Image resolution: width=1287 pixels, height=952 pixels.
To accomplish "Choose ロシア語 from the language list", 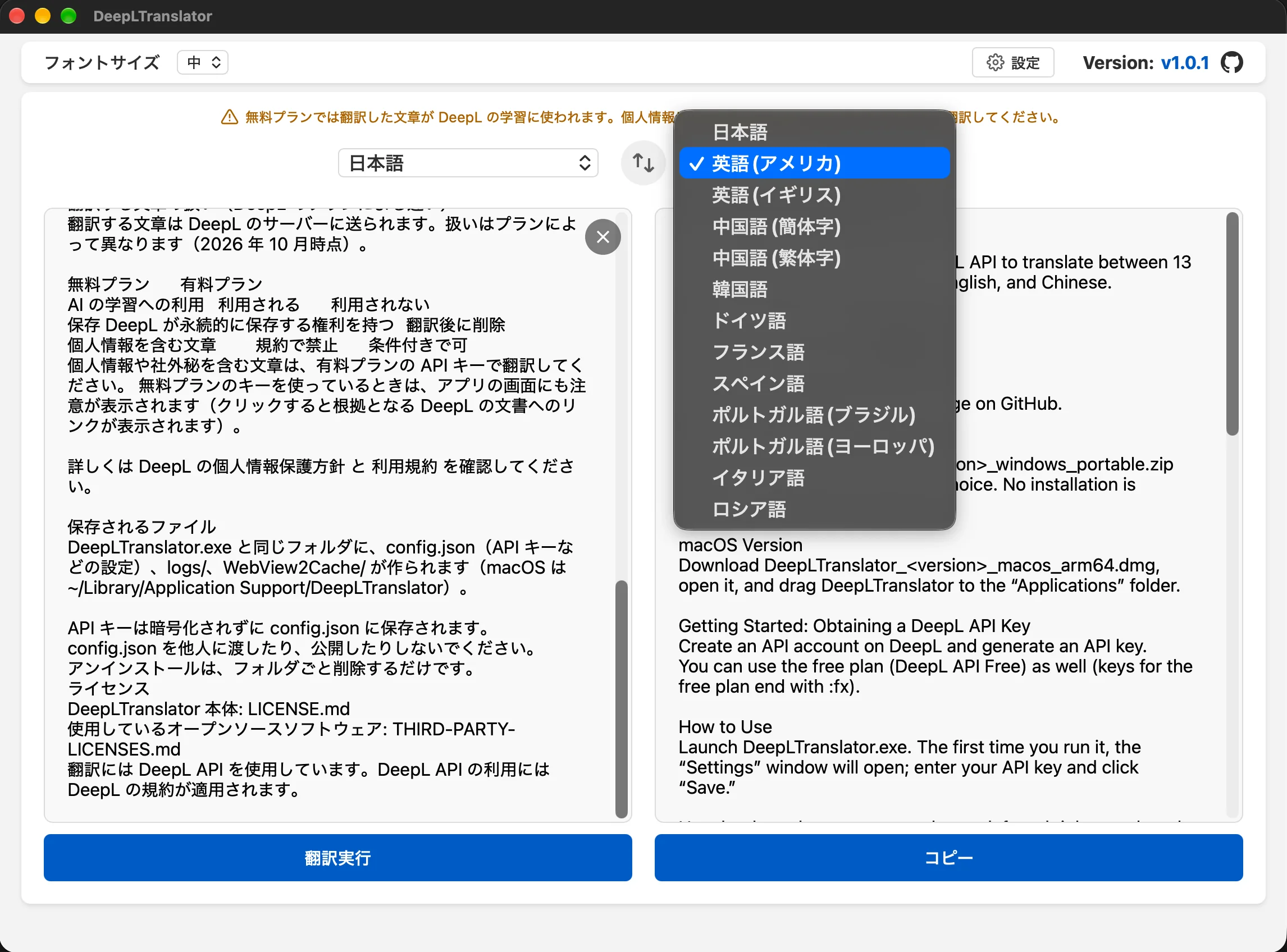I will click(x=814, y=510).
